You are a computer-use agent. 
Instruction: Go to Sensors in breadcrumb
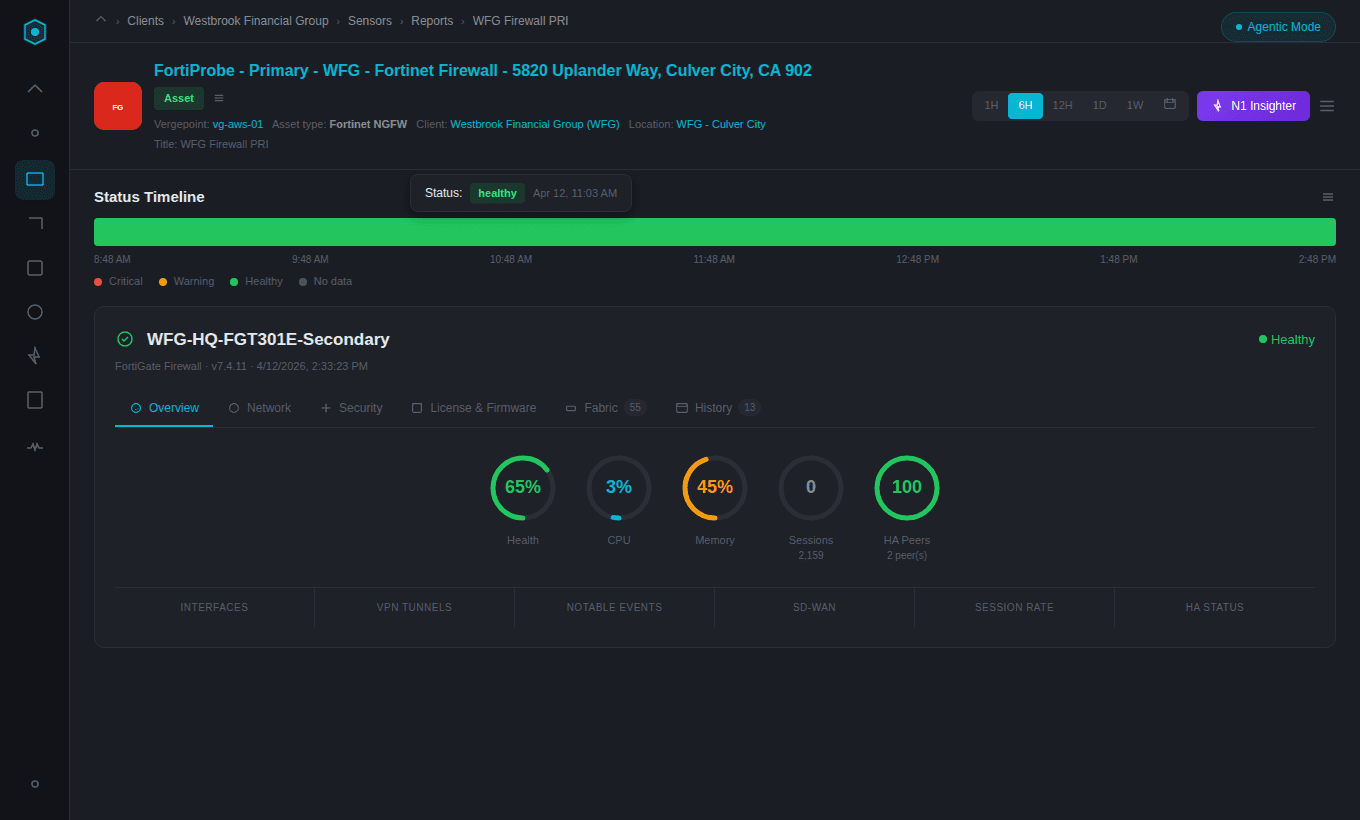(x=370, y=21)
